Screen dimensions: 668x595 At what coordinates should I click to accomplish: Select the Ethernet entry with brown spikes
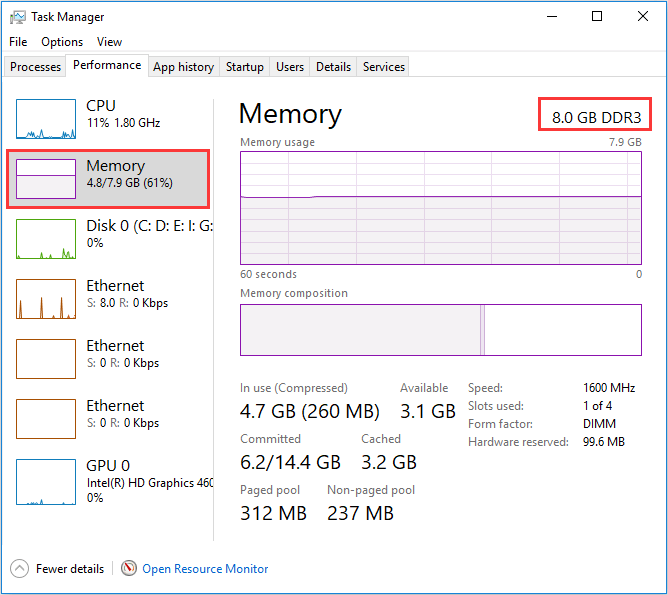coord(46,299)
